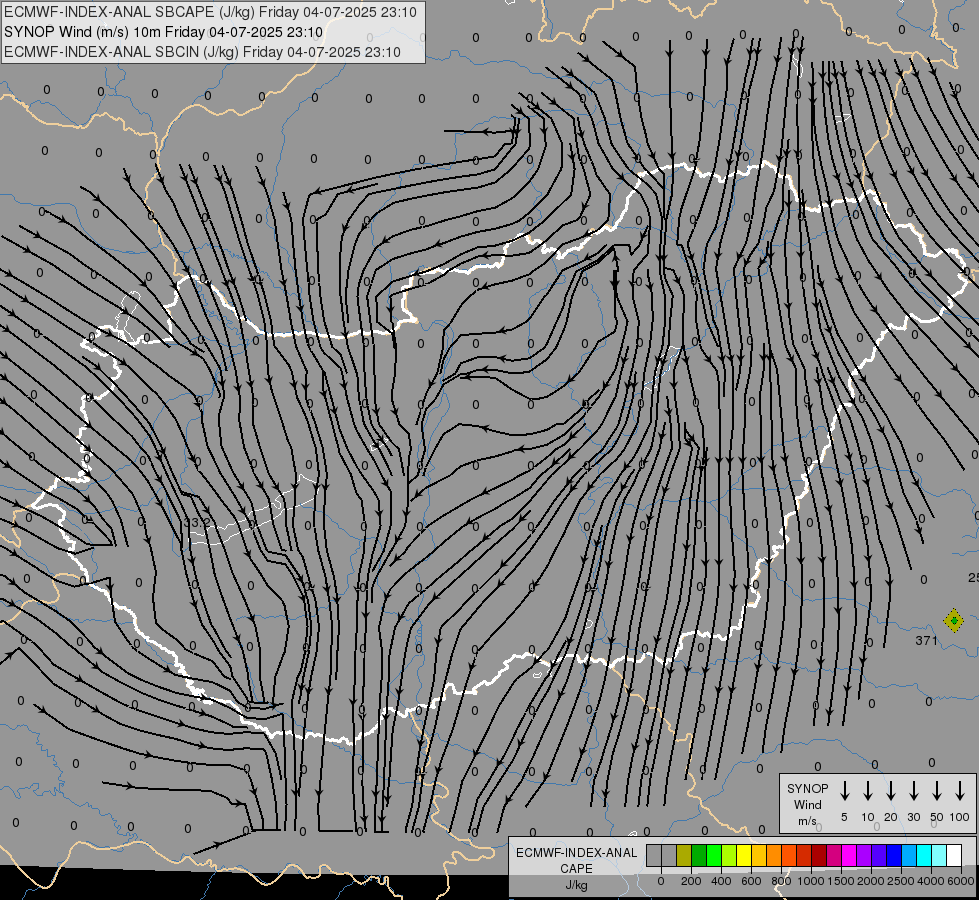Click the 100 m/s wind arrow in legend

960,791
